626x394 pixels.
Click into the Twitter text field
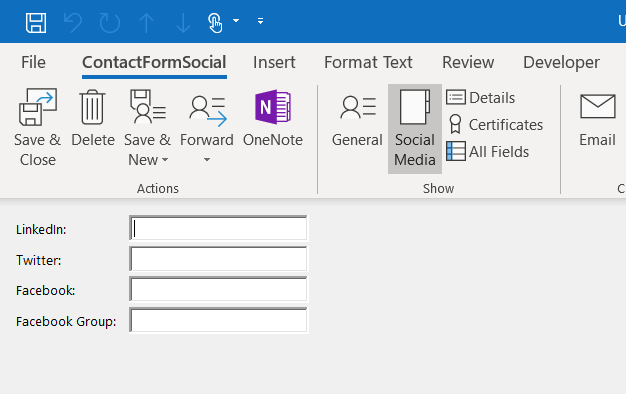[x=218, y=259]
